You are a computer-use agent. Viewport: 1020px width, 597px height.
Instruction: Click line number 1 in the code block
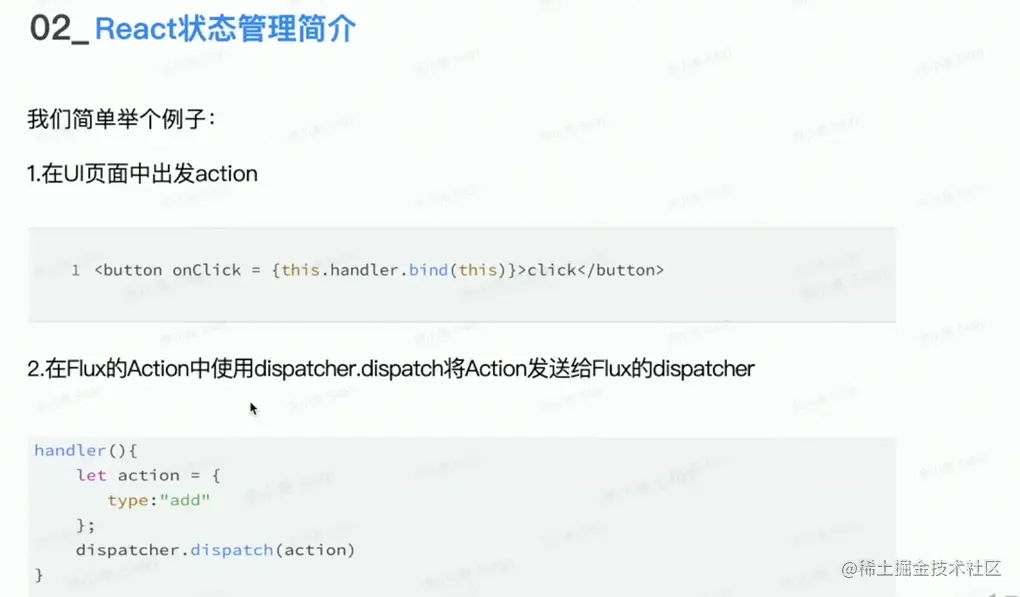(76, 270)
